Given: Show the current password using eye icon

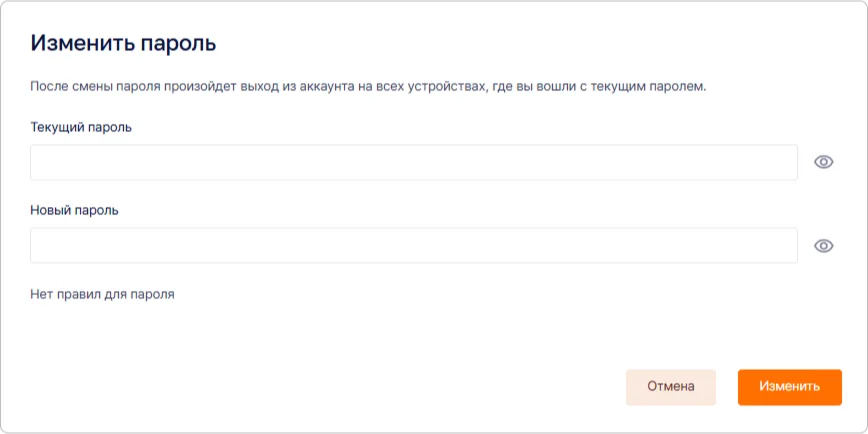Looking at the screenshot, I should [823, 162].
